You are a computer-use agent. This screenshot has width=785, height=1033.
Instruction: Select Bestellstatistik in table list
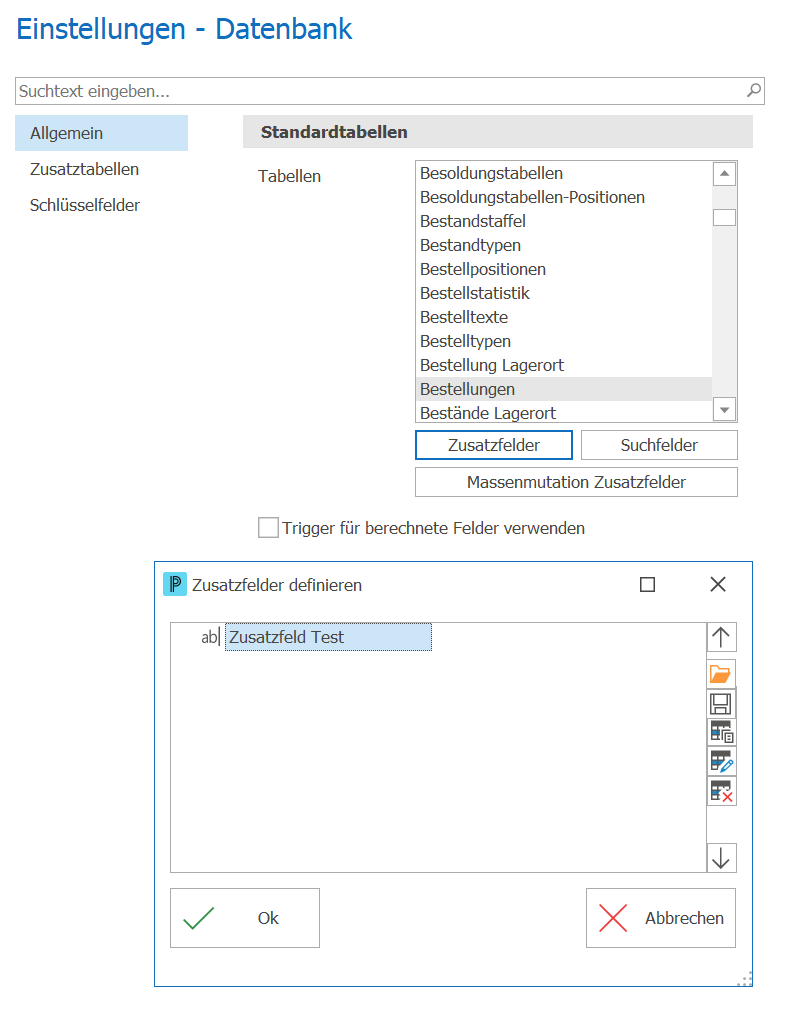tap(564, 293)
